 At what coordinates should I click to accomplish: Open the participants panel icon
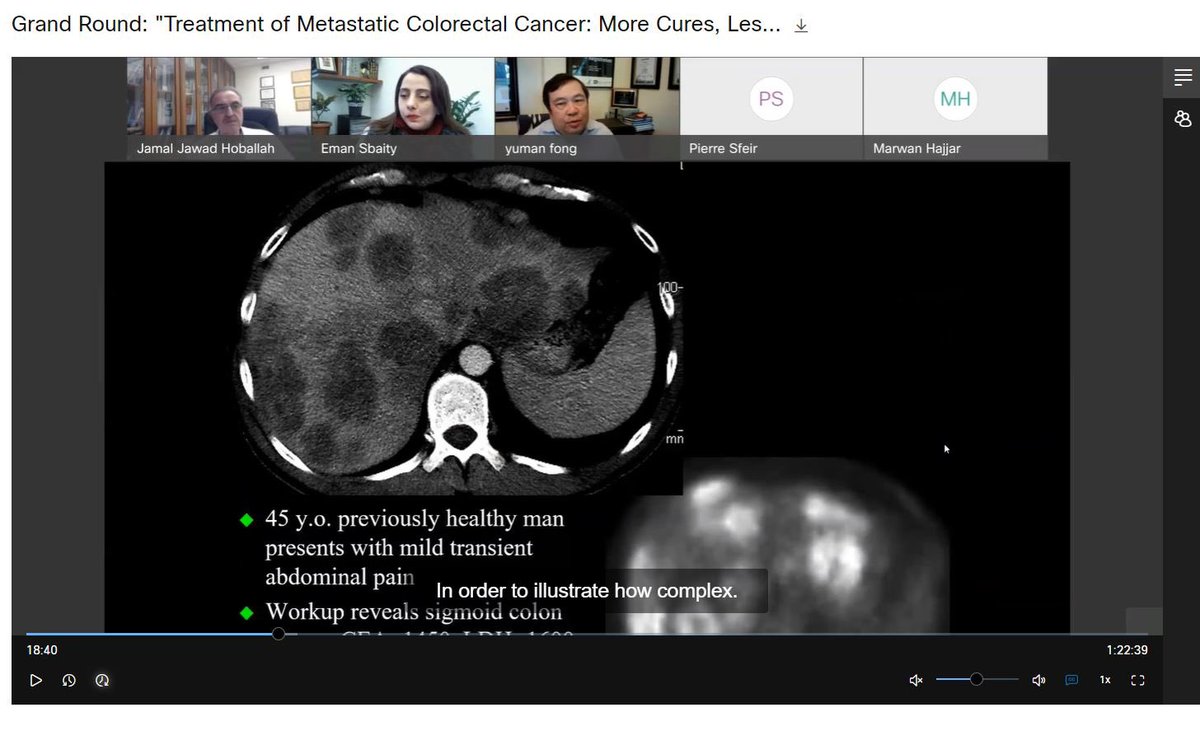(x=1183, y=118)
